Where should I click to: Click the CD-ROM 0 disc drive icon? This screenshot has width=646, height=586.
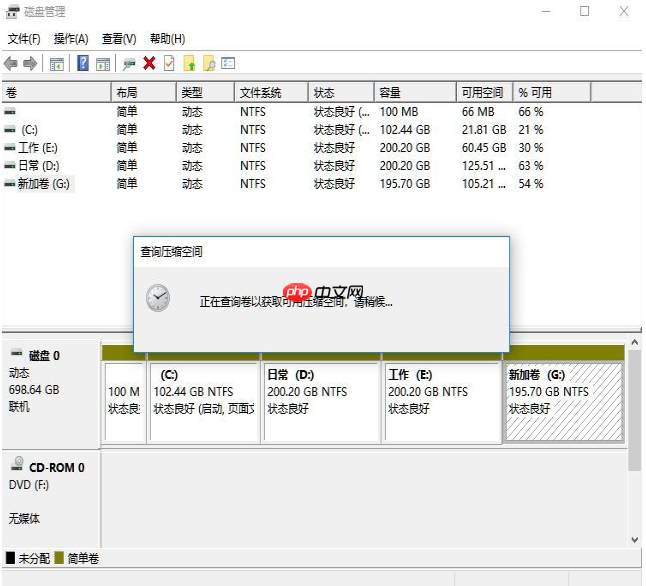click(17, 464)
